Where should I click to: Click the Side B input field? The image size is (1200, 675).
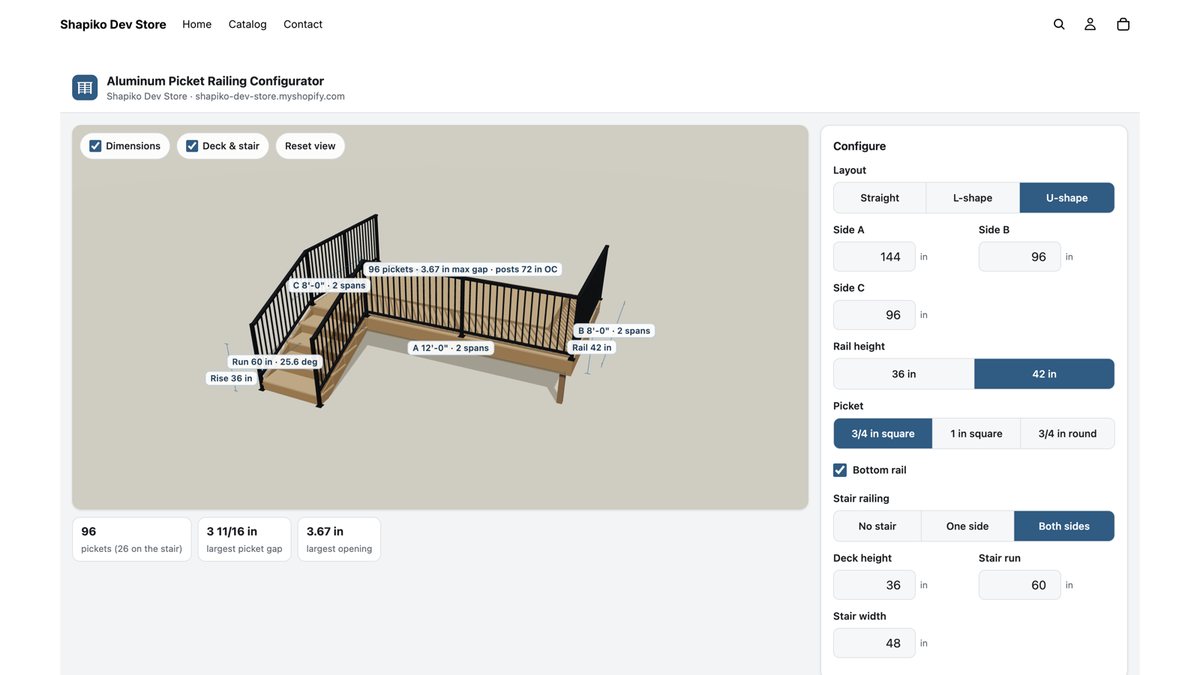tap(1020, 257)
